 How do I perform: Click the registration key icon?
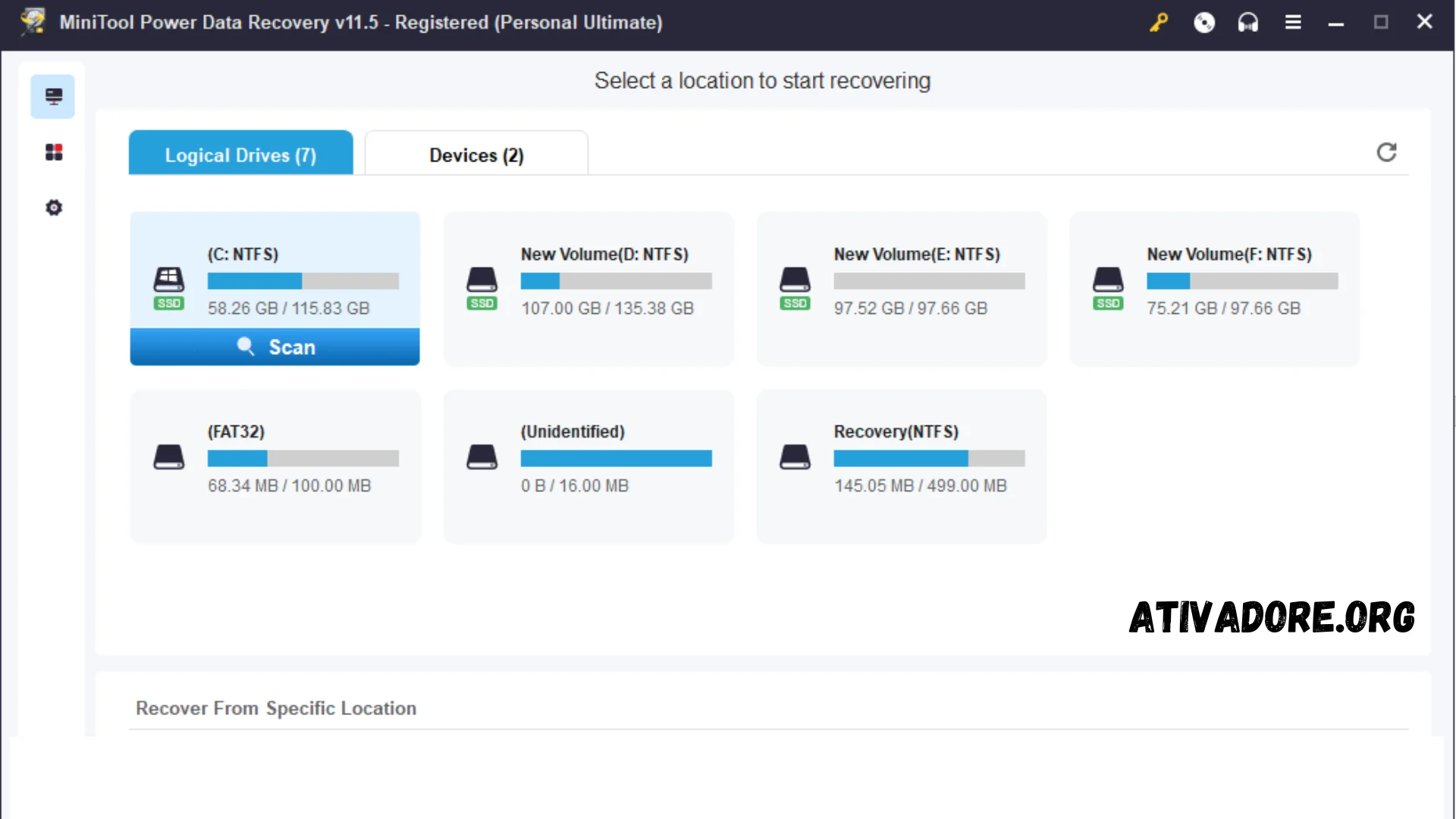(1159, 23)
